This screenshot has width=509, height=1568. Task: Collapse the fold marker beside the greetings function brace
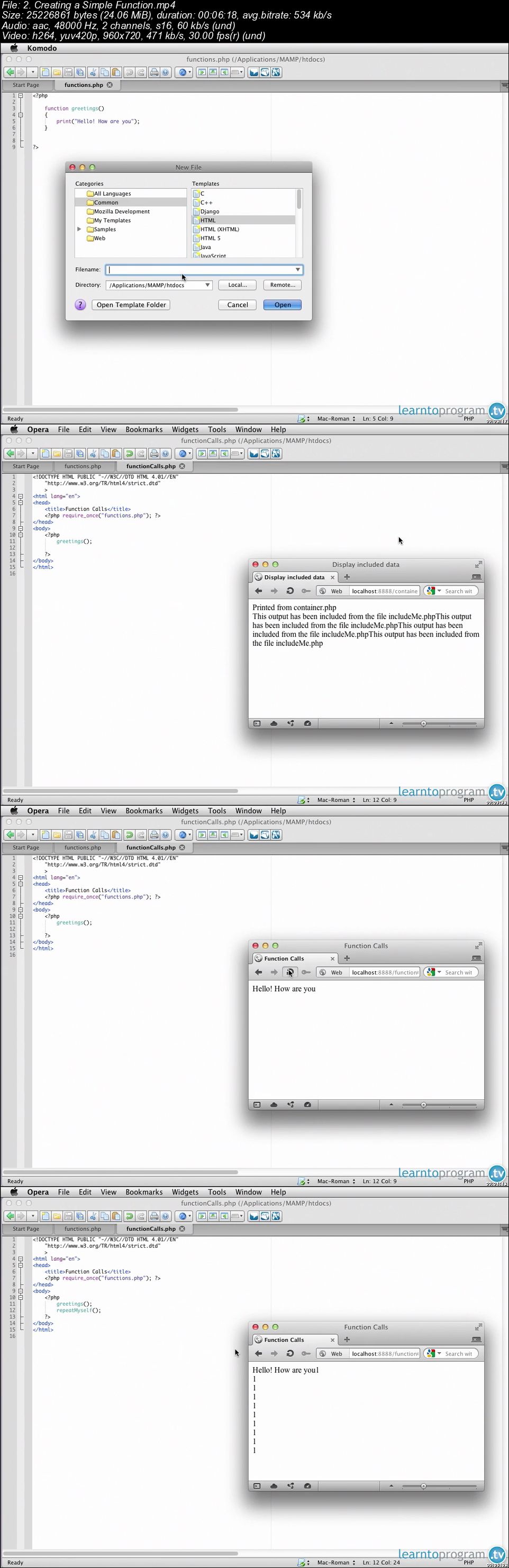pos(20,114)
